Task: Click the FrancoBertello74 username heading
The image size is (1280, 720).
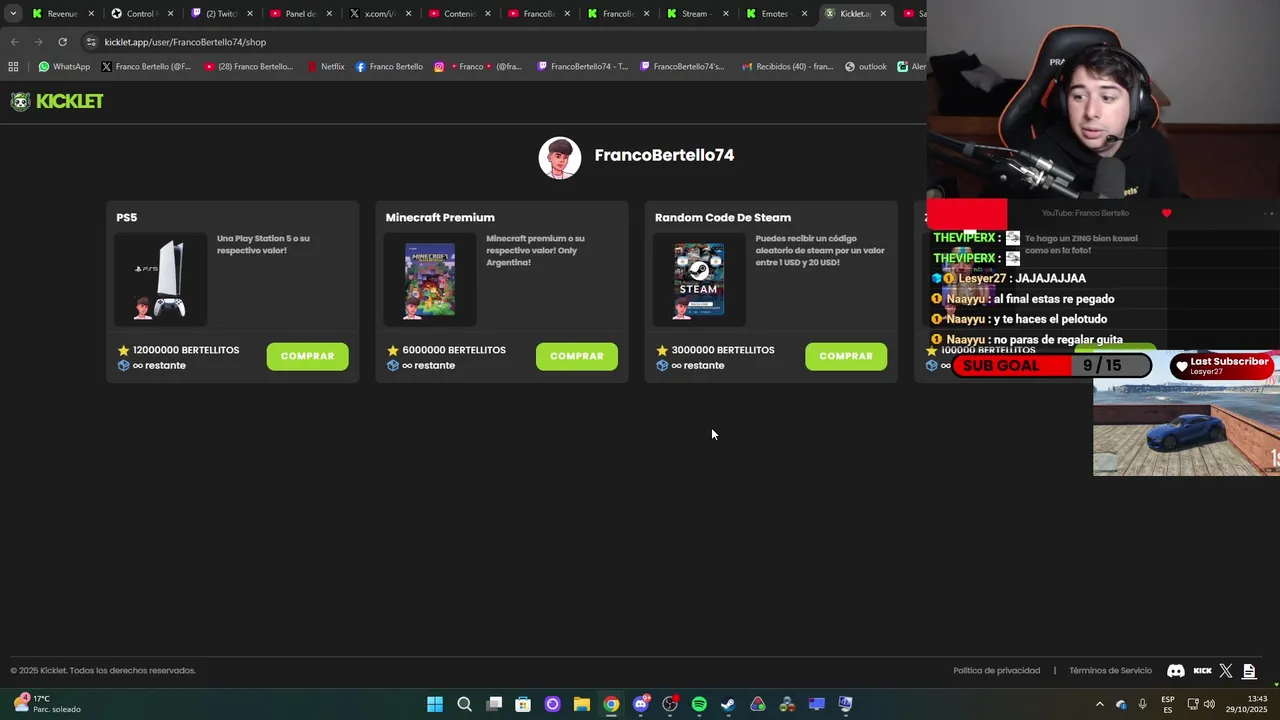Action: [x=664, y=155]
